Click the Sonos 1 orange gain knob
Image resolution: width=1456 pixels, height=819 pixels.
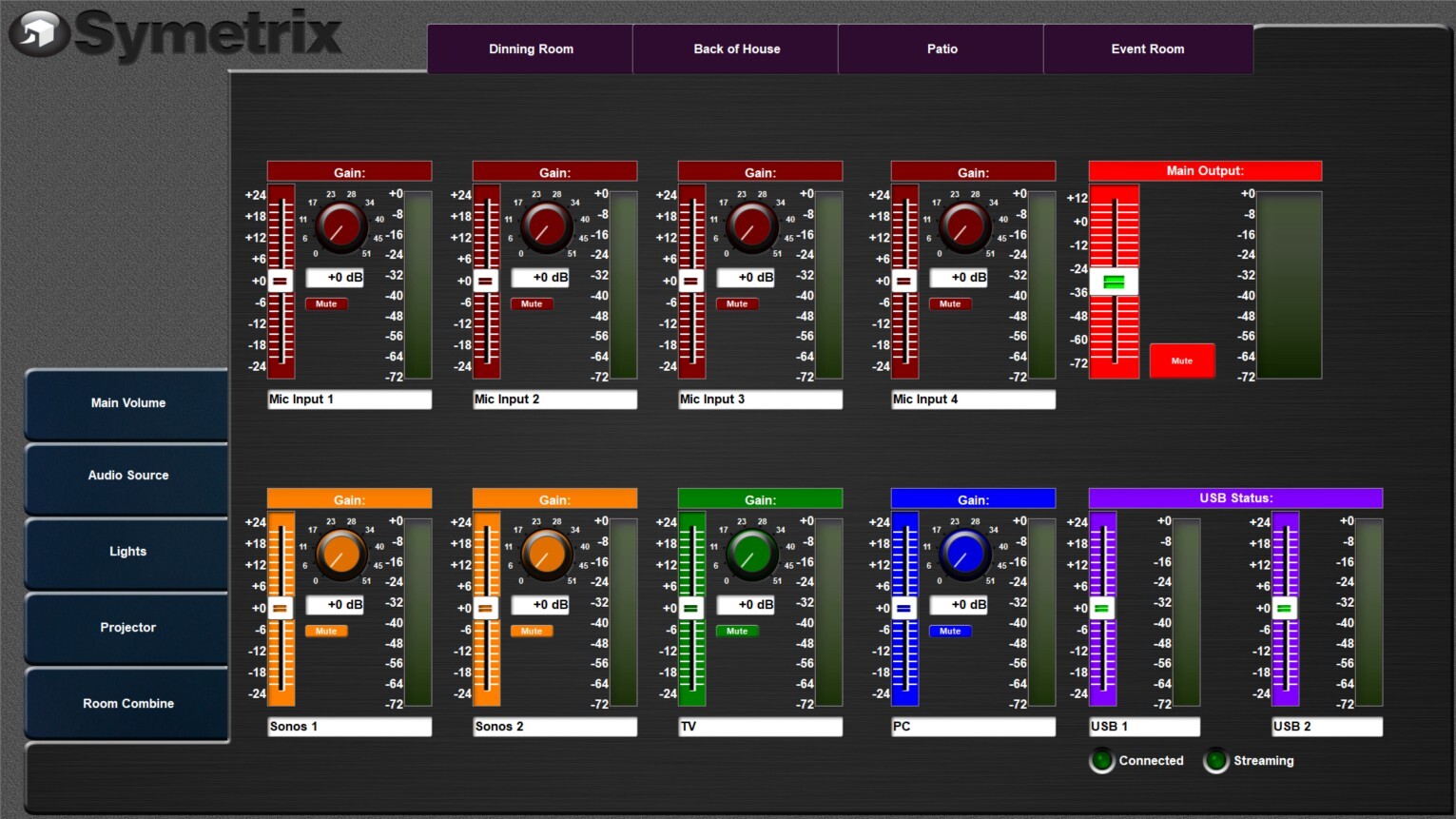(340, 554)
